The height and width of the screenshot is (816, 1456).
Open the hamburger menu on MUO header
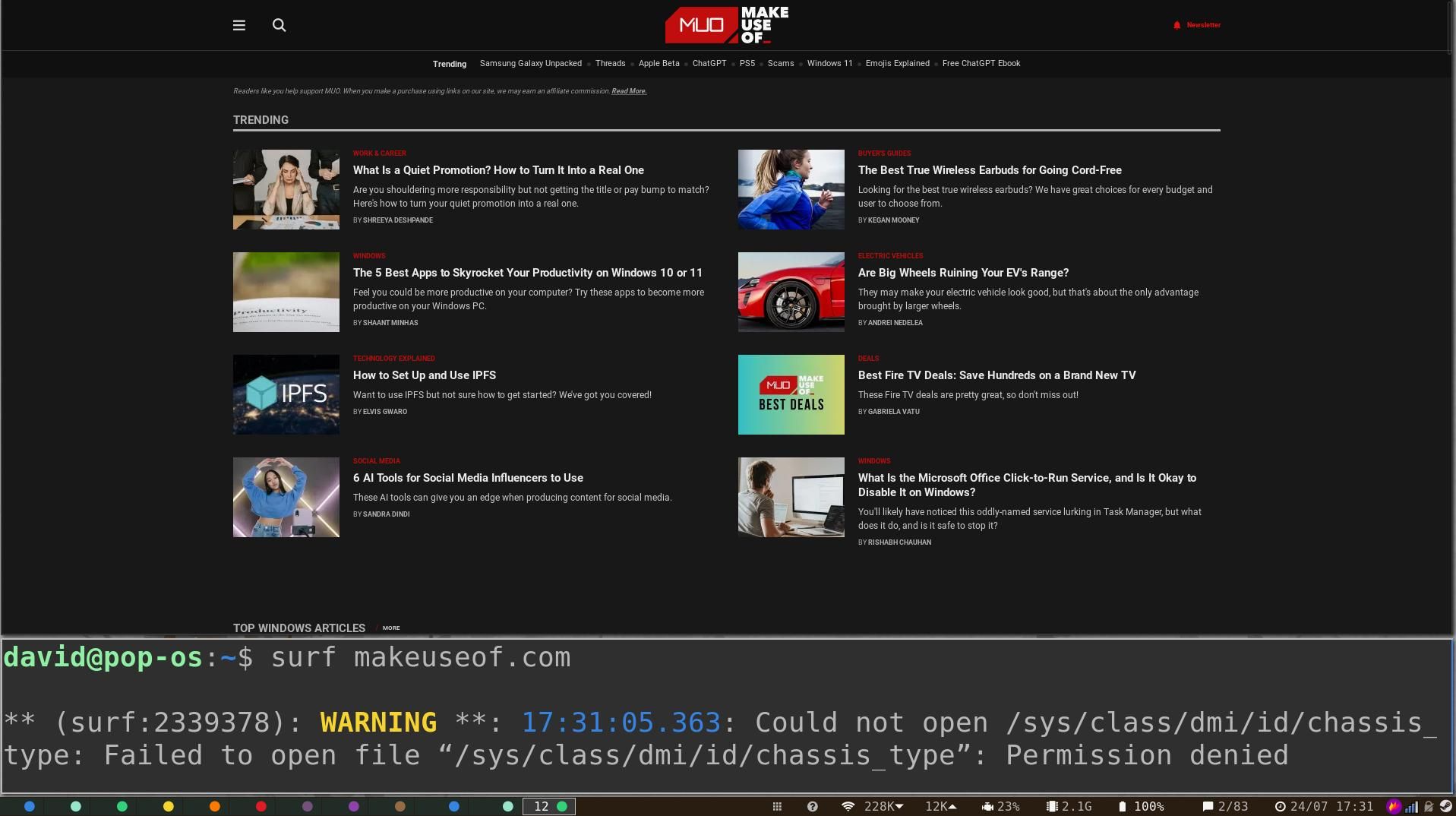[x=238, y=25]
